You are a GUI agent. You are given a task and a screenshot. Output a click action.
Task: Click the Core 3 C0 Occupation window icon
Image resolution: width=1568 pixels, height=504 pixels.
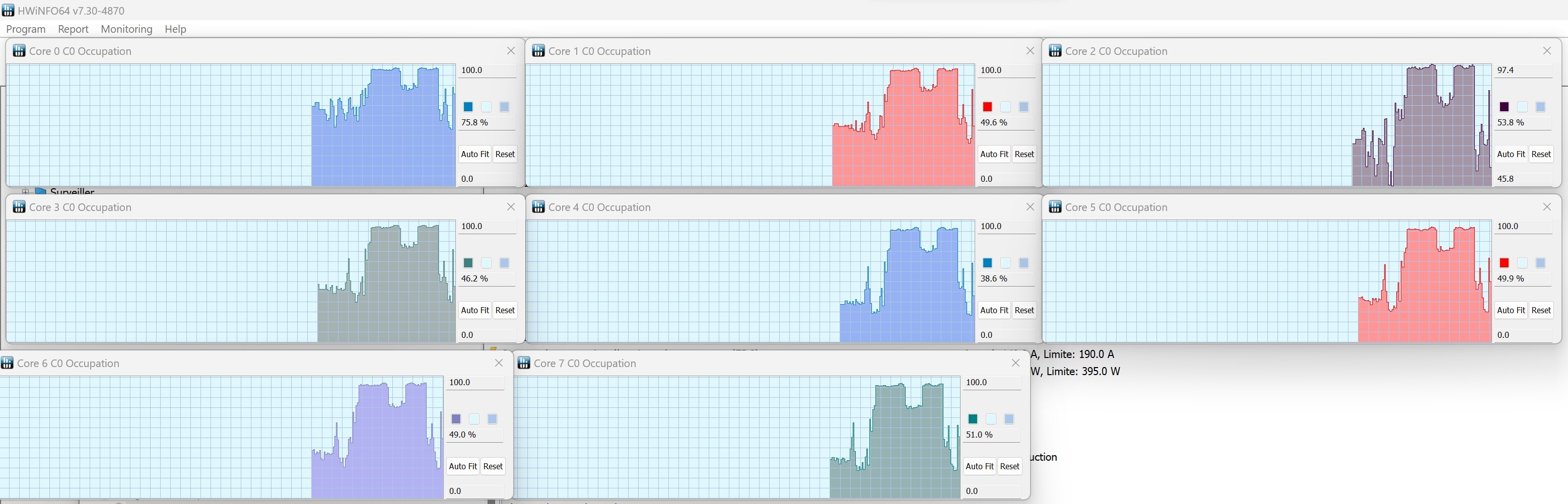19,207
